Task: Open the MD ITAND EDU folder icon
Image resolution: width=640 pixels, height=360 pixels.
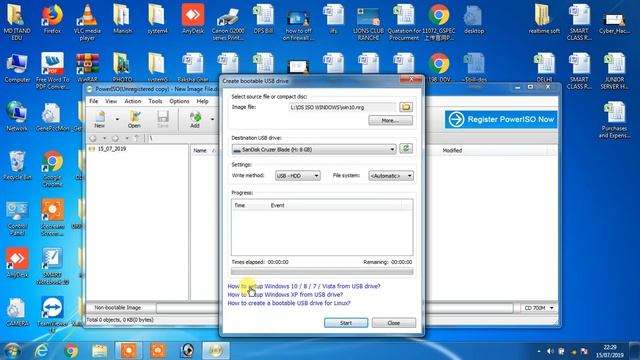Action: pos(17,22)
